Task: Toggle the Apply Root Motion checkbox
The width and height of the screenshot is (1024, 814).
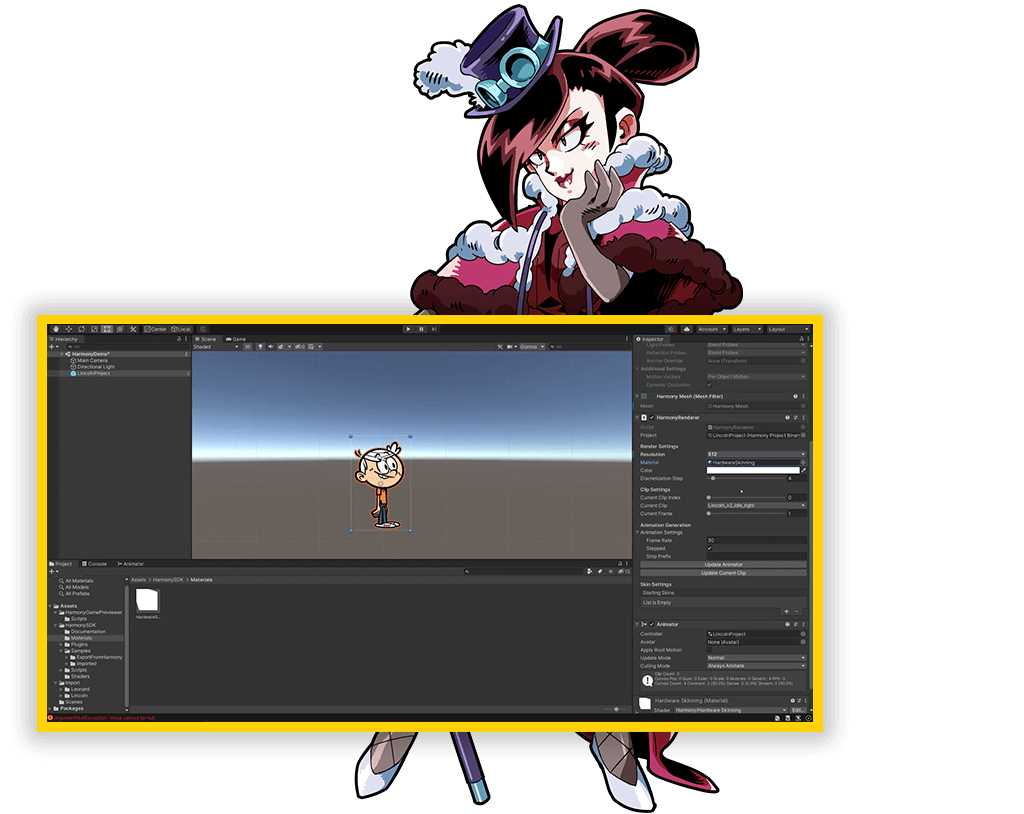Action: (710, 650)
